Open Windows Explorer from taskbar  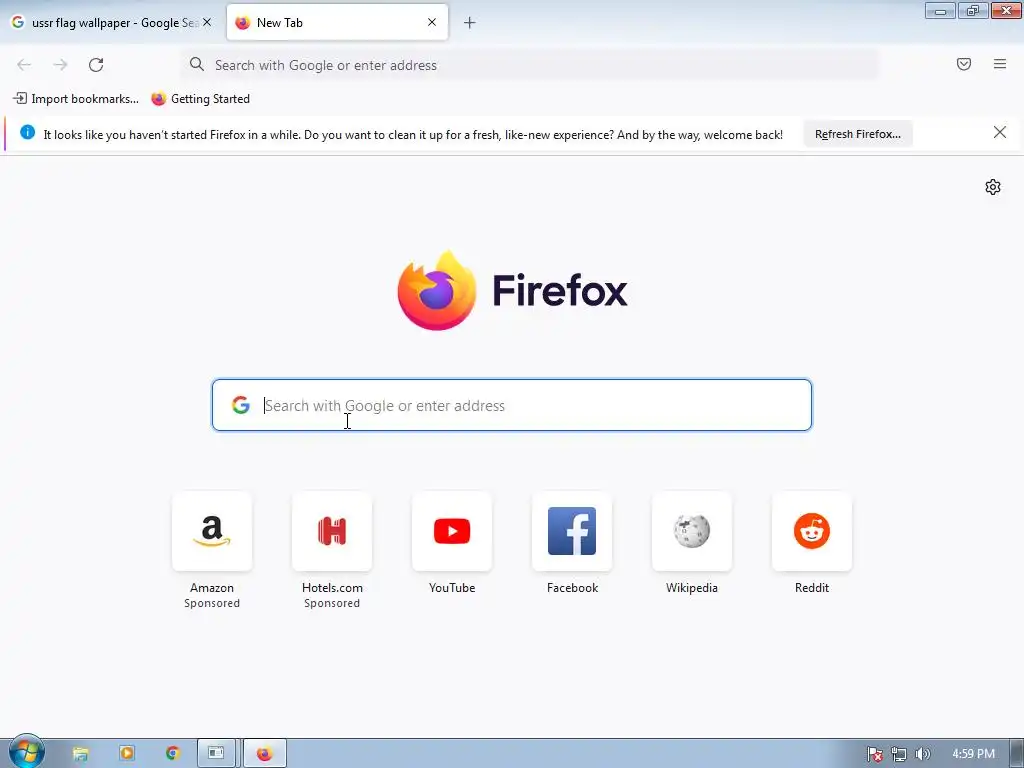click(x=80, y=754)
